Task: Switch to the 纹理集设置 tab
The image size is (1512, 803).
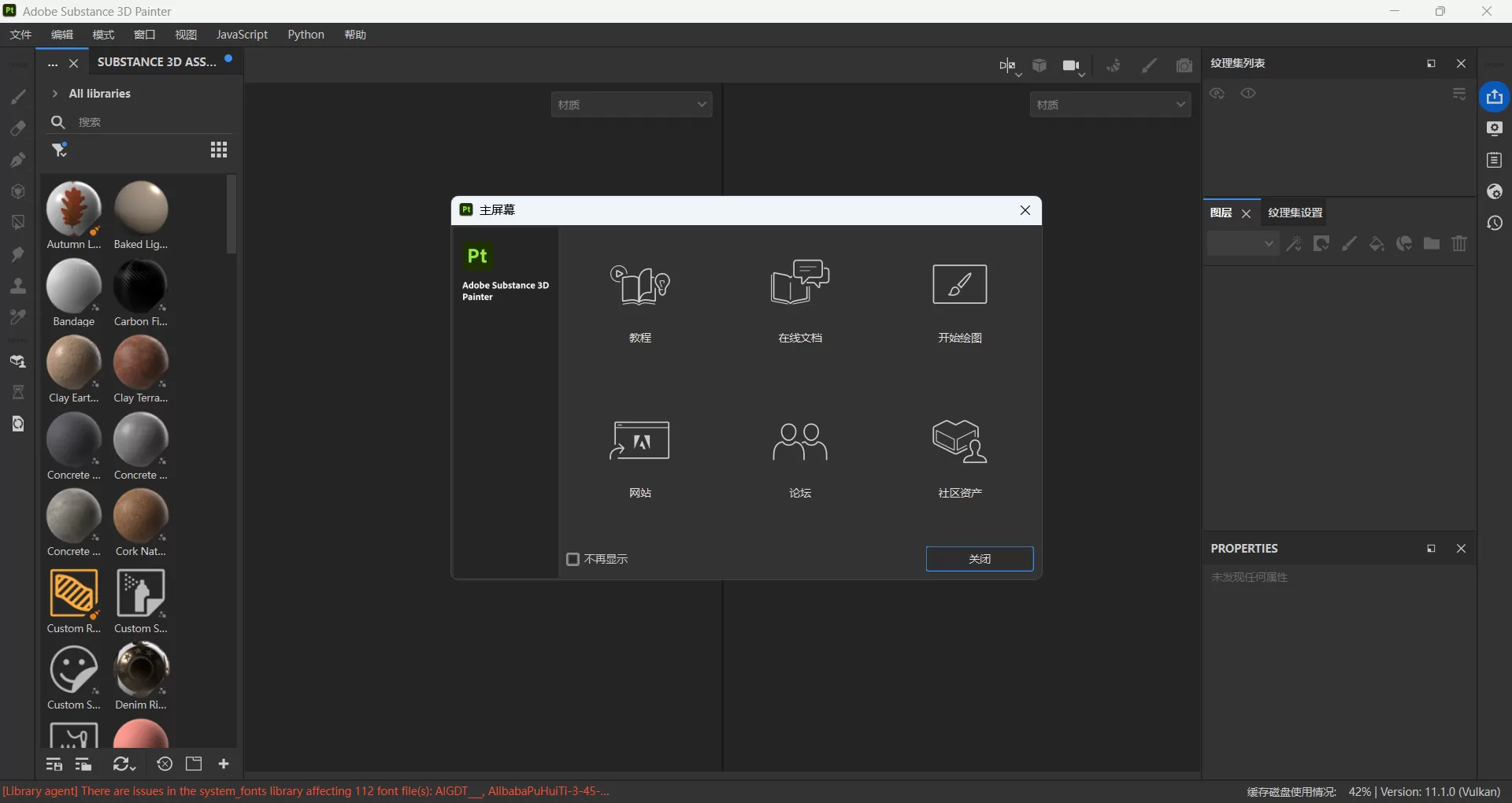Action: point(1295,213)
